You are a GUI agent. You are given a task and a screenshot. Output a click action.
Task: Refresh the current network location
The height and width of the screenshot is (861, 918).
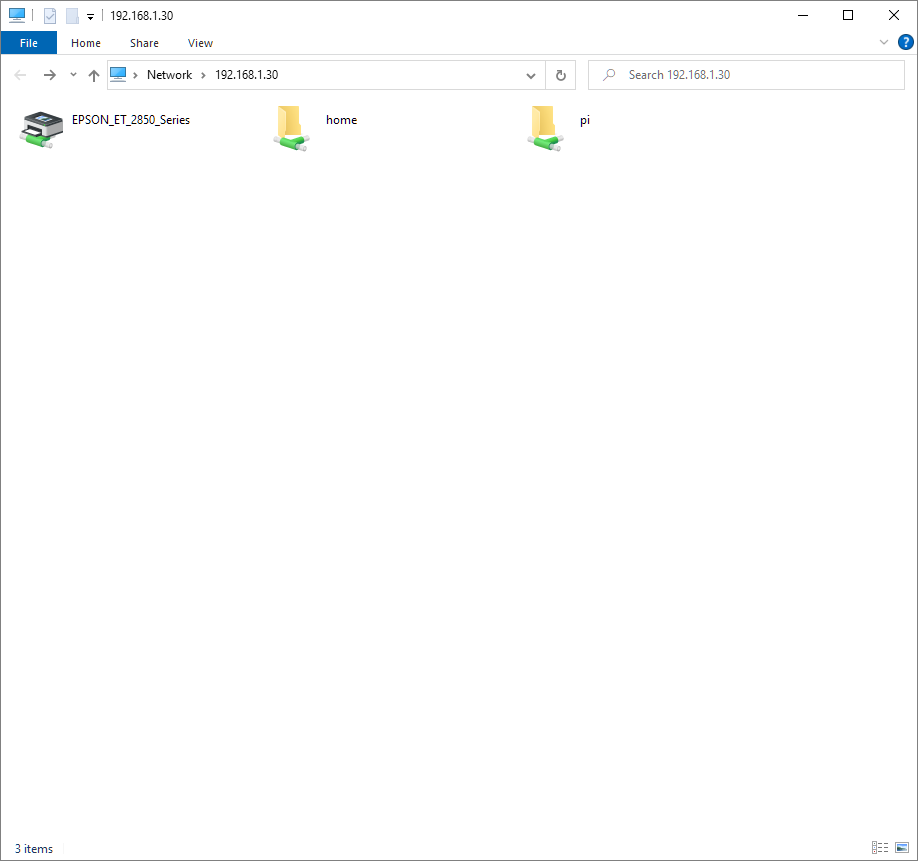coord(560,75)
